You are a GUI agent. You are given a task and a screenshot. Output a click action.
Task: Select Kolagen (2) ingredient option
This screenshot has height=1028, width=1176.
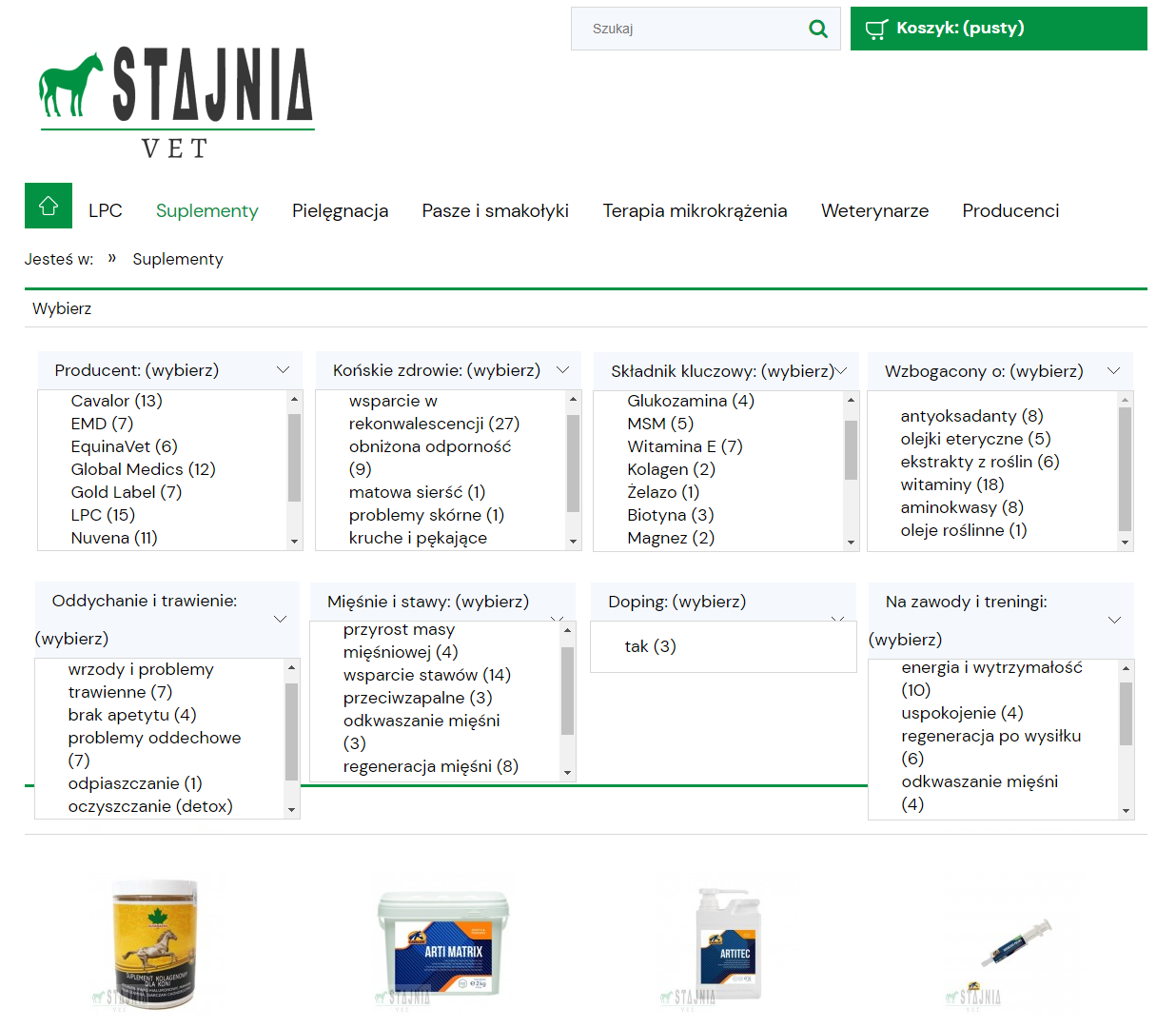pyautogui.click(x=672, y=469)
